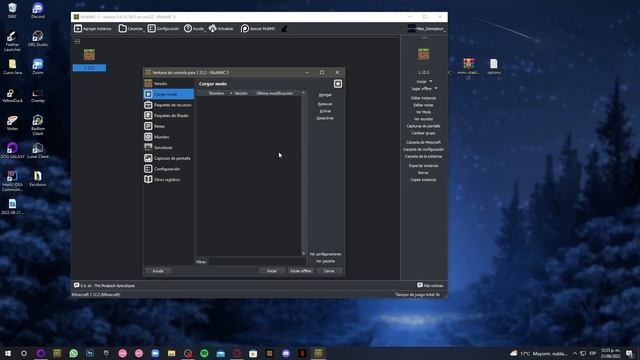Screen dimensions: 640x360
Task: Click Activar in mods page
Action: (x=325, y=111)
